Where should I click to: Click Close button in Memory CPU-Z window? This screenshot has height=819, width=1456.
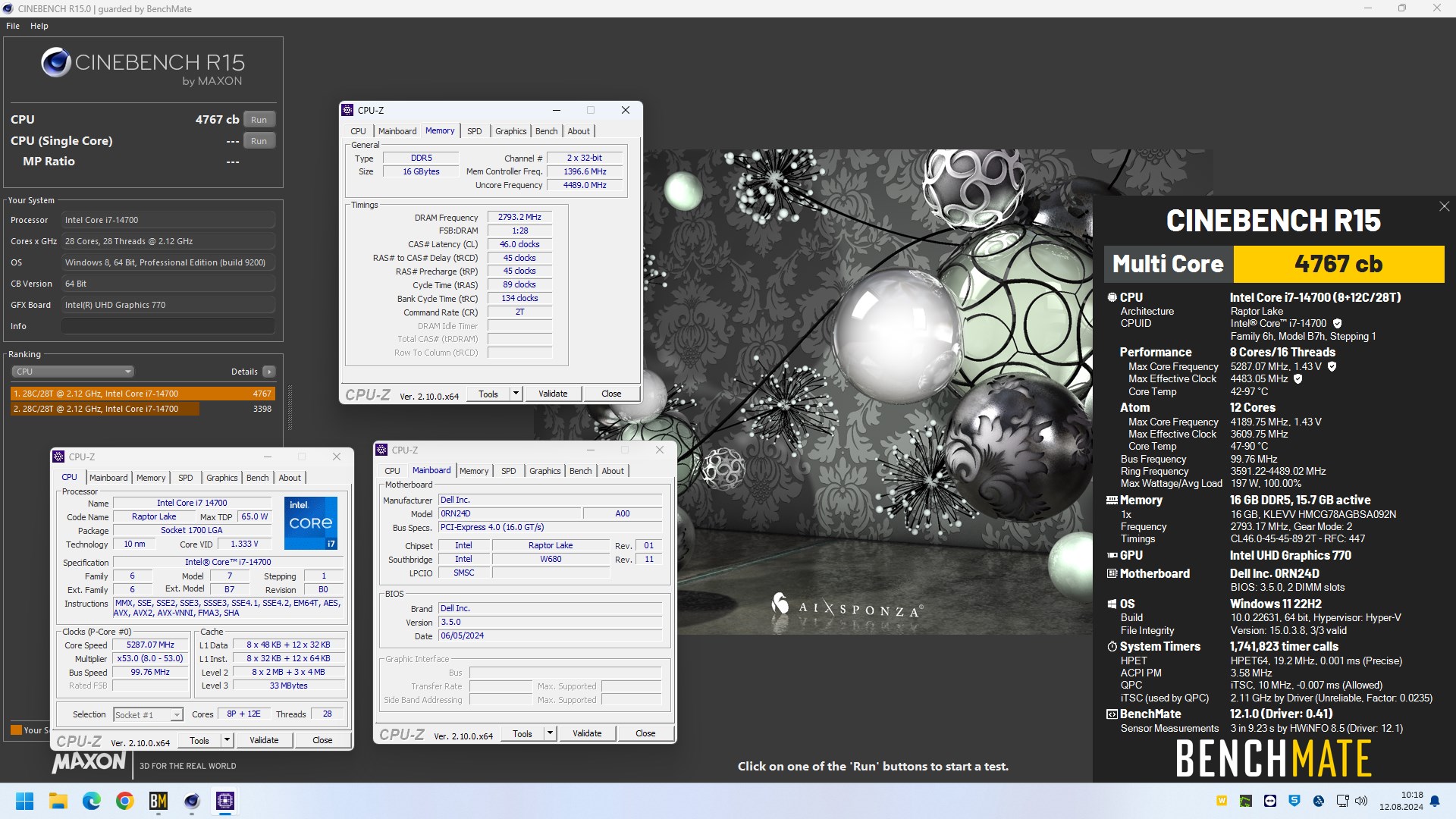tap(611, 394)
